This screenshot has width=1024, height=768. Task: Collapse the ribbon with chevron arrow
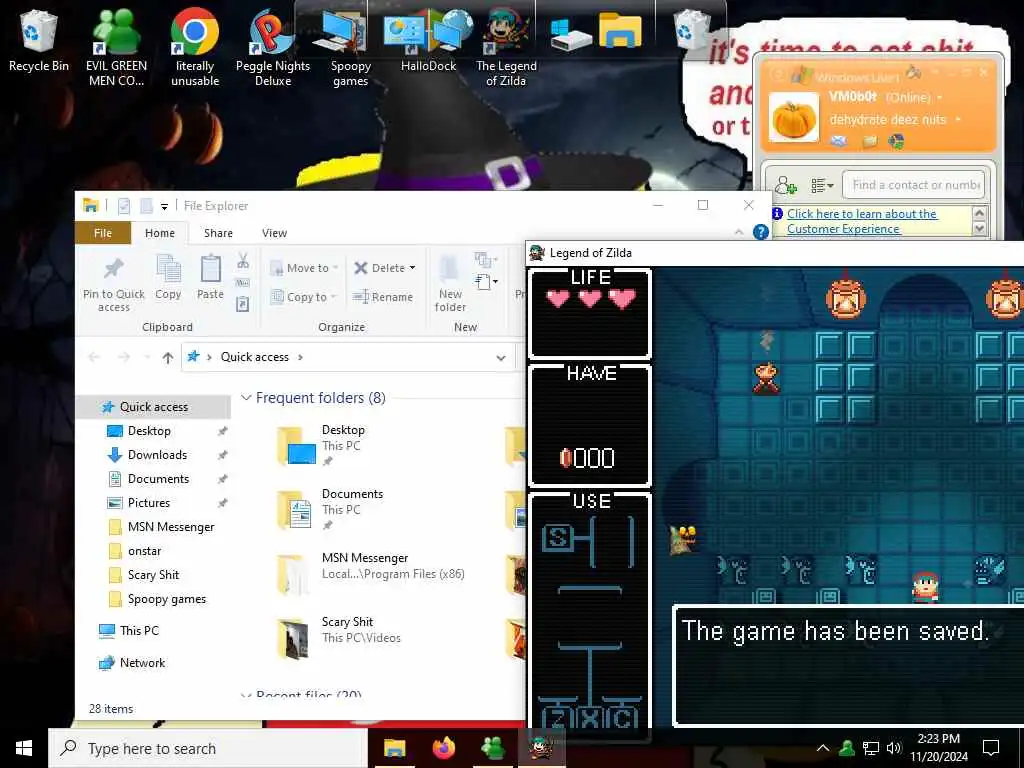[x=739, y=232]
